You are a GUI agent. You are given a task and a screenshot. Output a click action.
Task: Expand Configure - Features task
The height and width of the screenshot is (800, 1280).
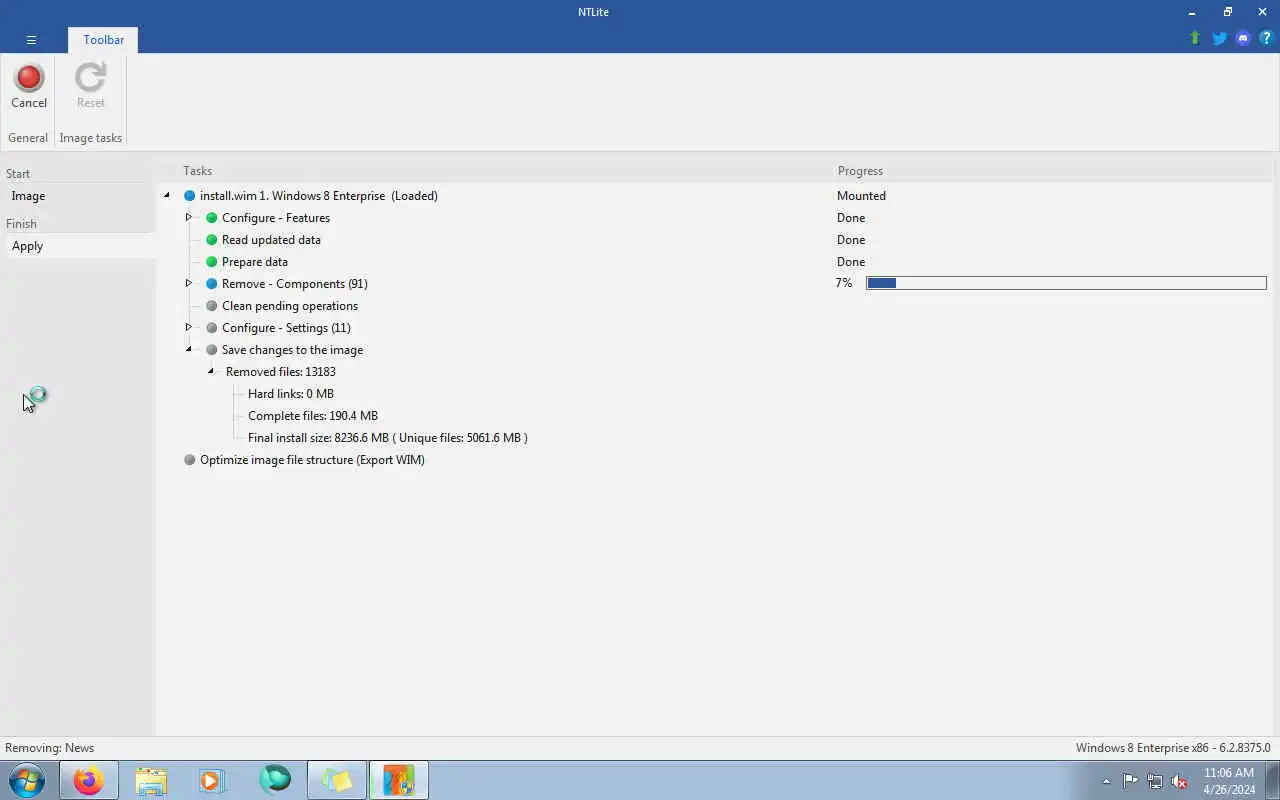coord(188,218)
